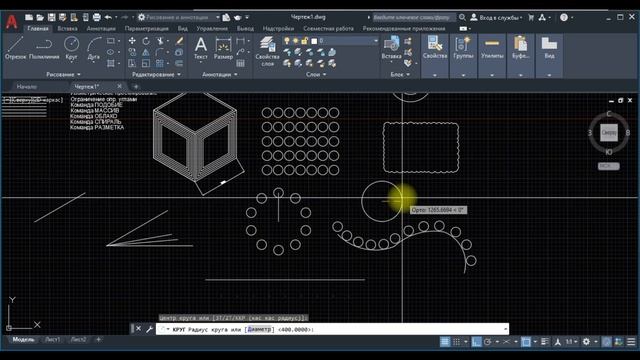The width and height of the screenshot is (640, 360).
Task: Click the Array tool icon
Action: tap(160, 63)
